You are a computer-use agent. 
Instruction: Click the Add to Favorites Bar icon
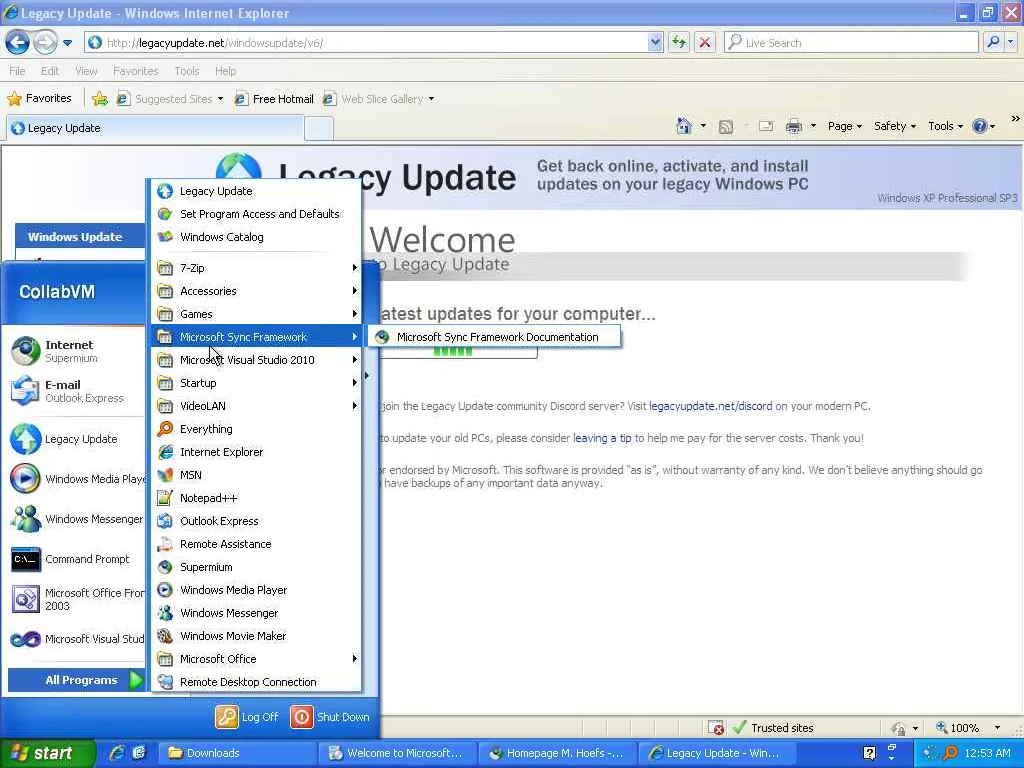[x=100, y=99]
